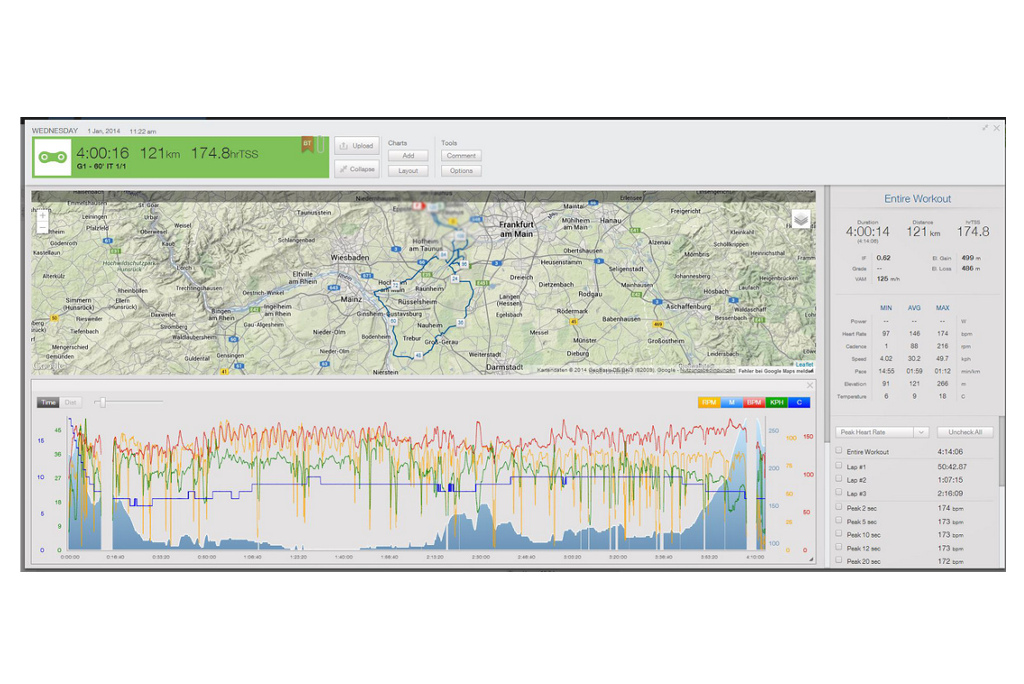Click the Heart Rate stats row label
1024x684 pixels.
click(854, 334)
